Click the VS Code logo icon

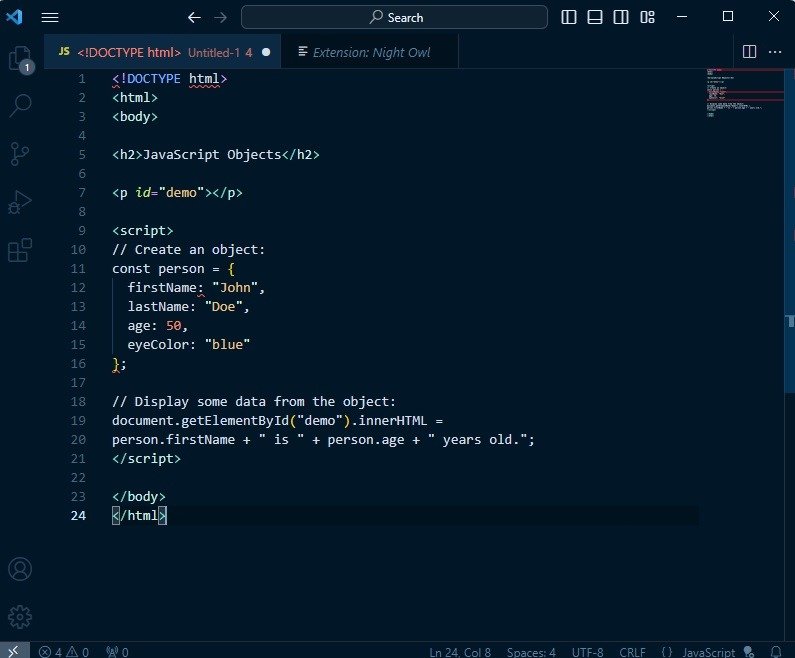[14, 17]
